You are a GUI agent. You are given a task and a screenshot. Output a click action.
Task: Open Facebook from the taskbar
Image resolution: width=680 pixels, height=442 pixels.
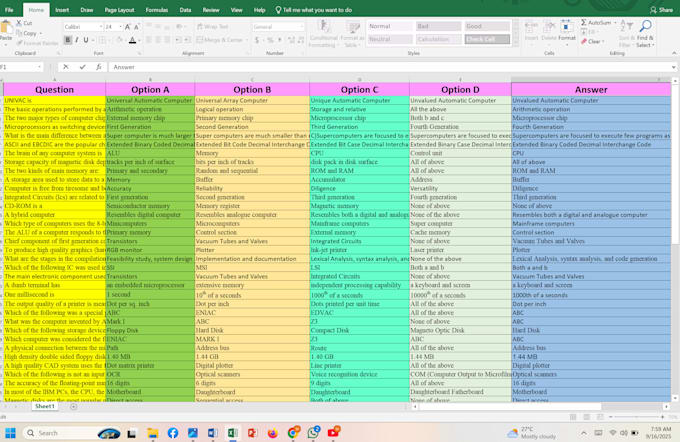pos(173,433)
